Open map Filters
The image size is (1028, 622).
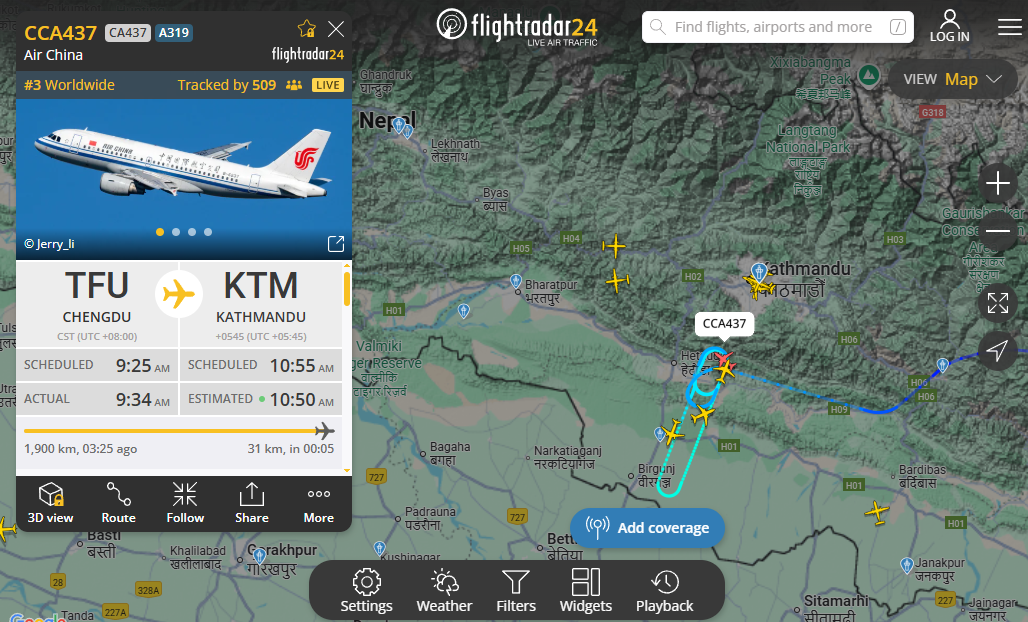click(x=516, y=591)
